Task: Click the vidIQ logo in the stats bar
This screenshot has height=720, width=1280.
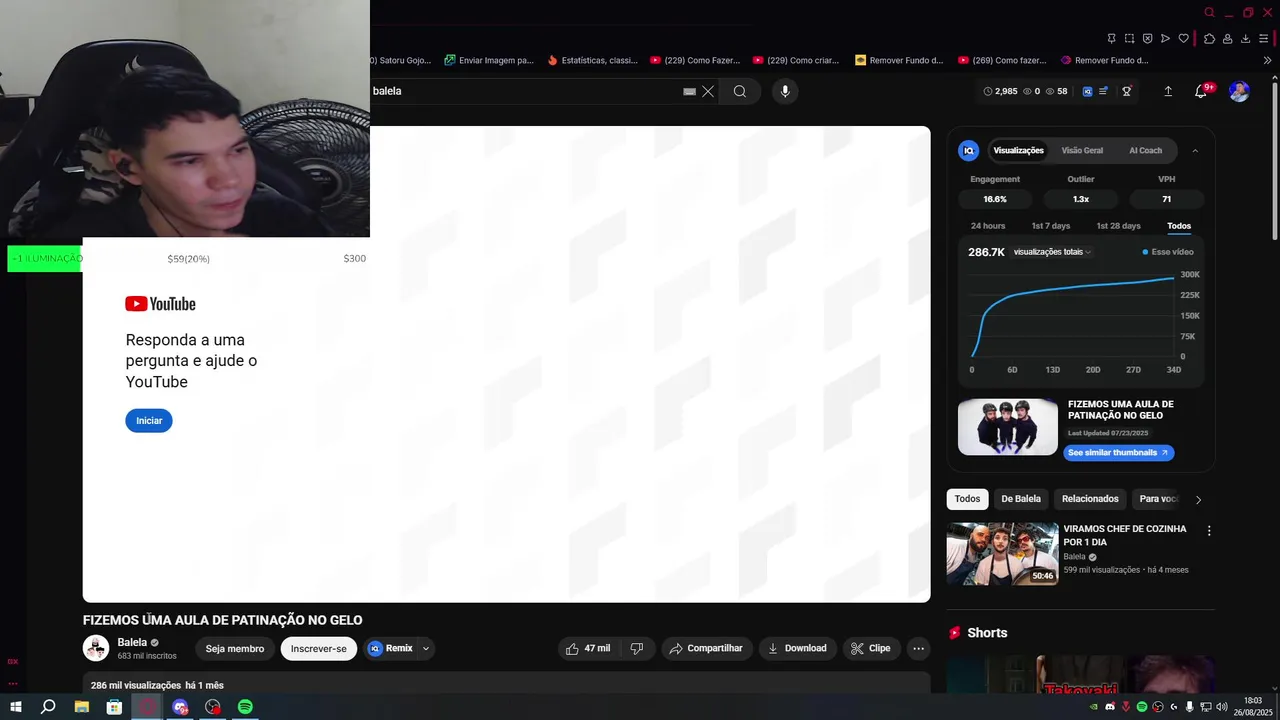Action: pyautogui.click(x=1088, y=91)
